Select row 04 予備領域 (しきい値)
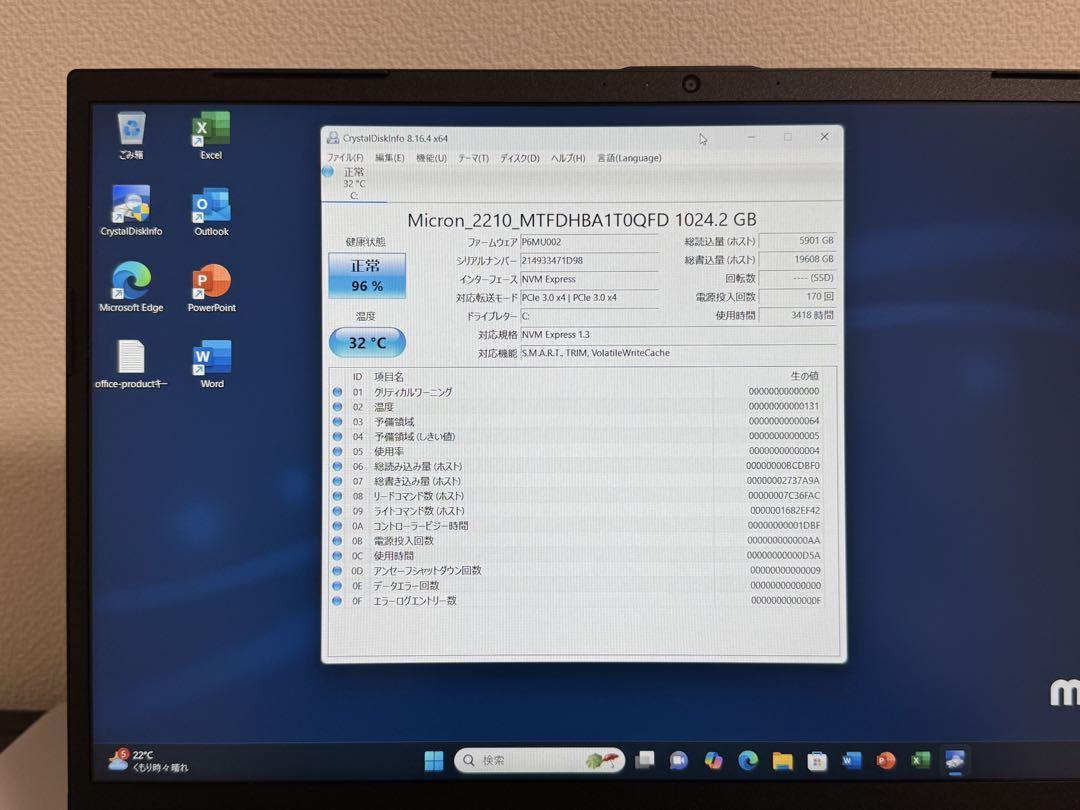1080x810 pixels. coord(577,437)
